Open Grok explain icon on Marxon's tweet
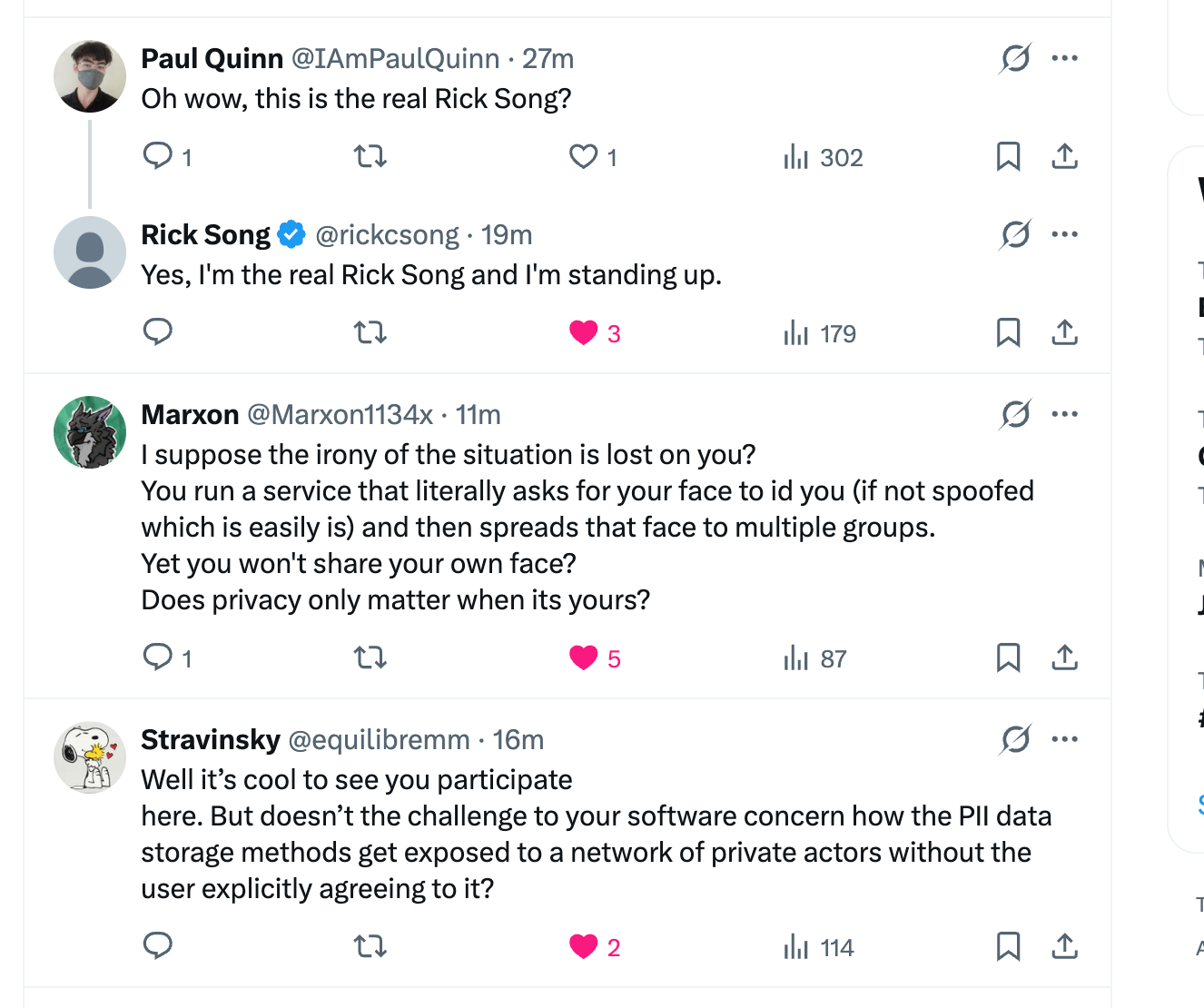The image size is (1204, 1008). [x=1015, y=415]
